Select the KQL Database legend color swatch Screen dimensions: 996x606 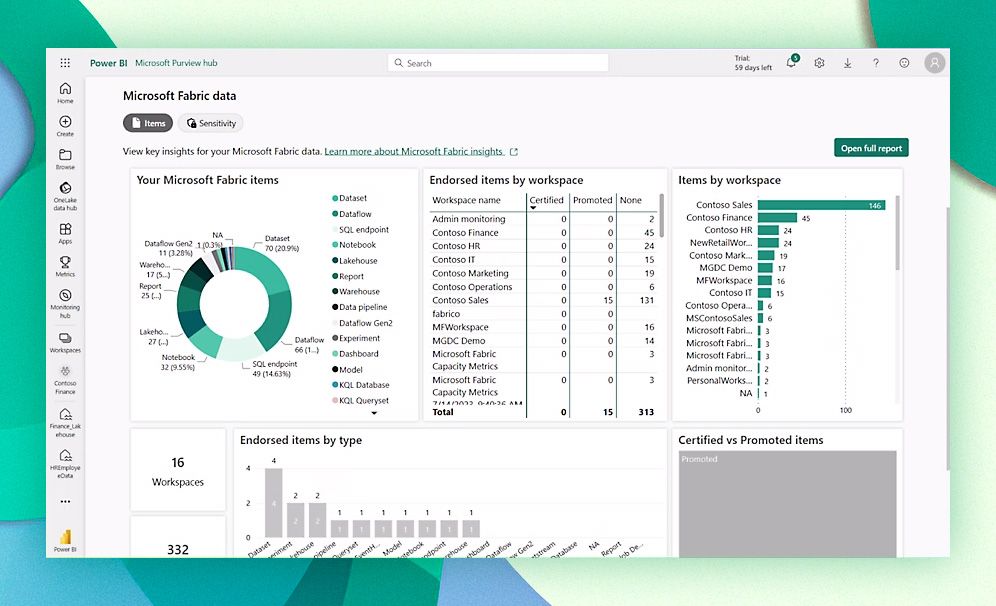(335, 385)
